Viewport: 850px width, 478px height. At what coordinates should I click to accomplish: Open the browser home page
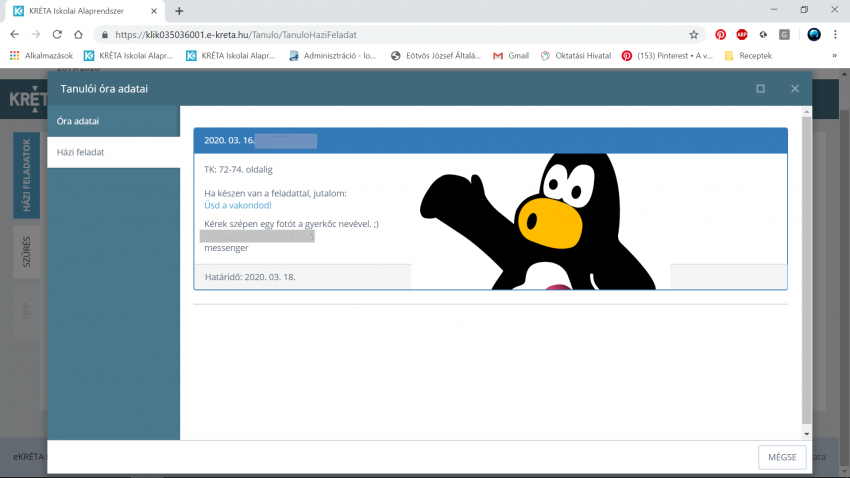[78, 35]
